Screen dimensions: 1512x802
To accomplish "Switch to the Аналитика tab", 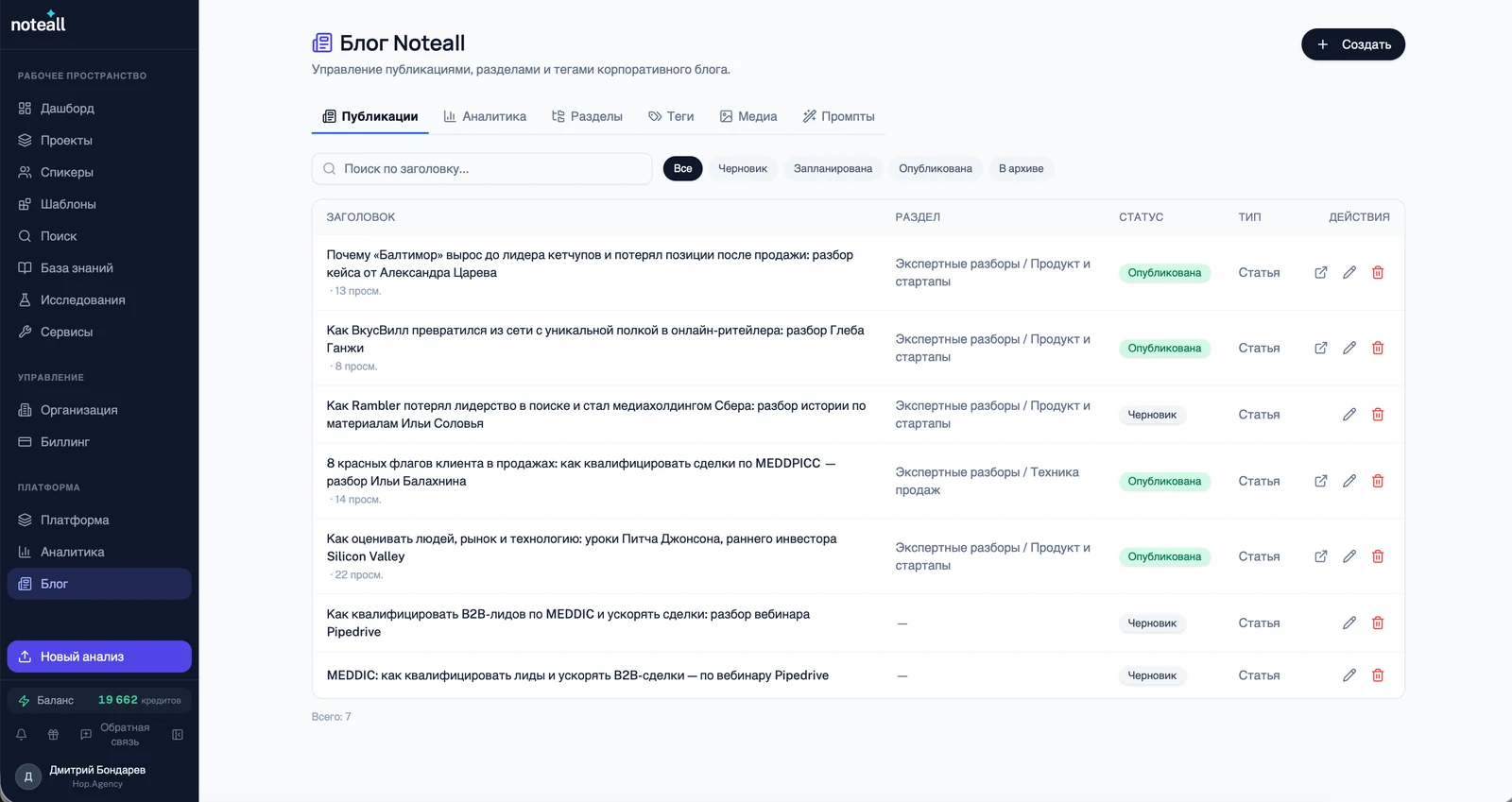I will pos(485,116).
